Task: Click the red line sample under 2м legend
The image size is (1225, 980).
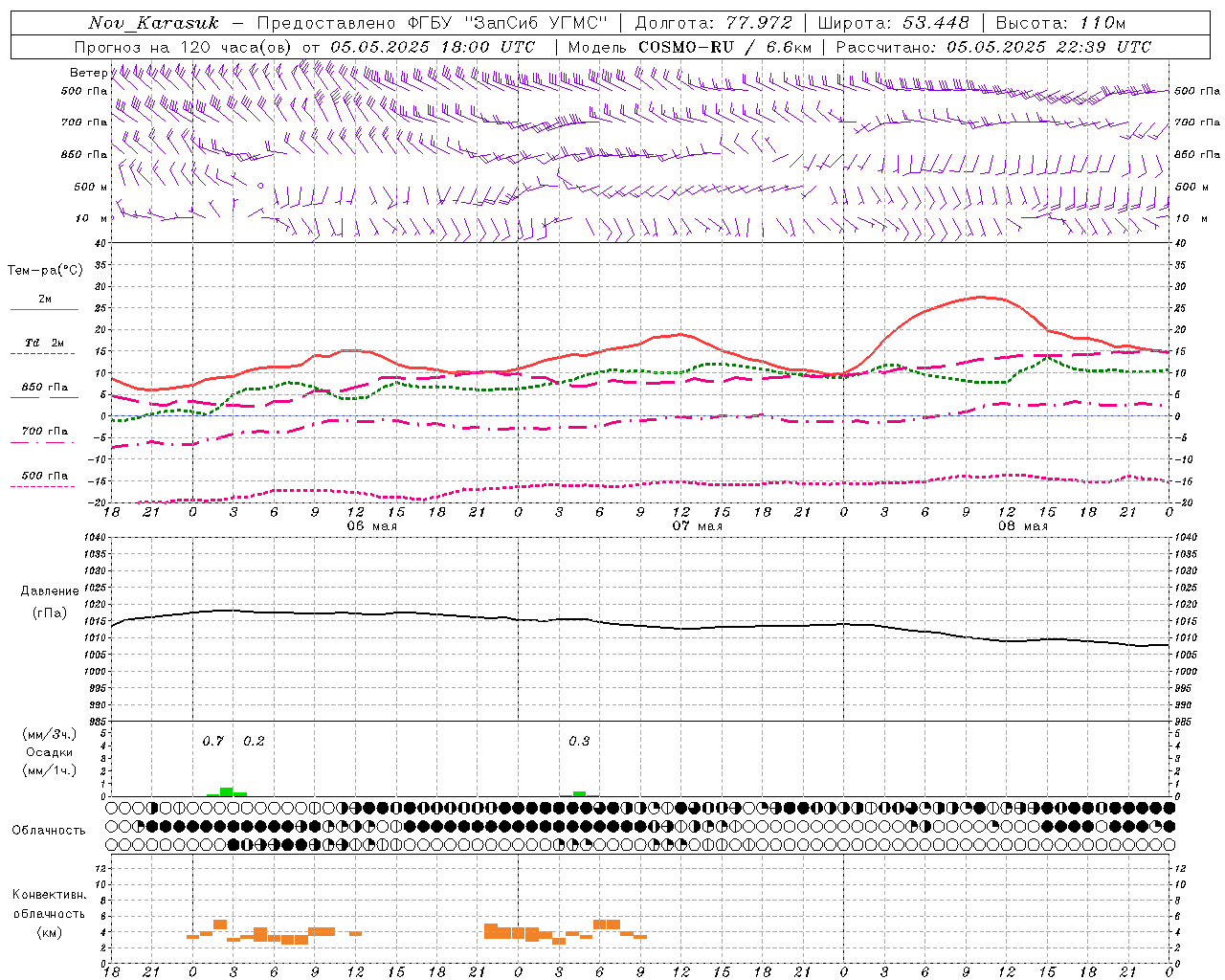Action: (44, 310)
